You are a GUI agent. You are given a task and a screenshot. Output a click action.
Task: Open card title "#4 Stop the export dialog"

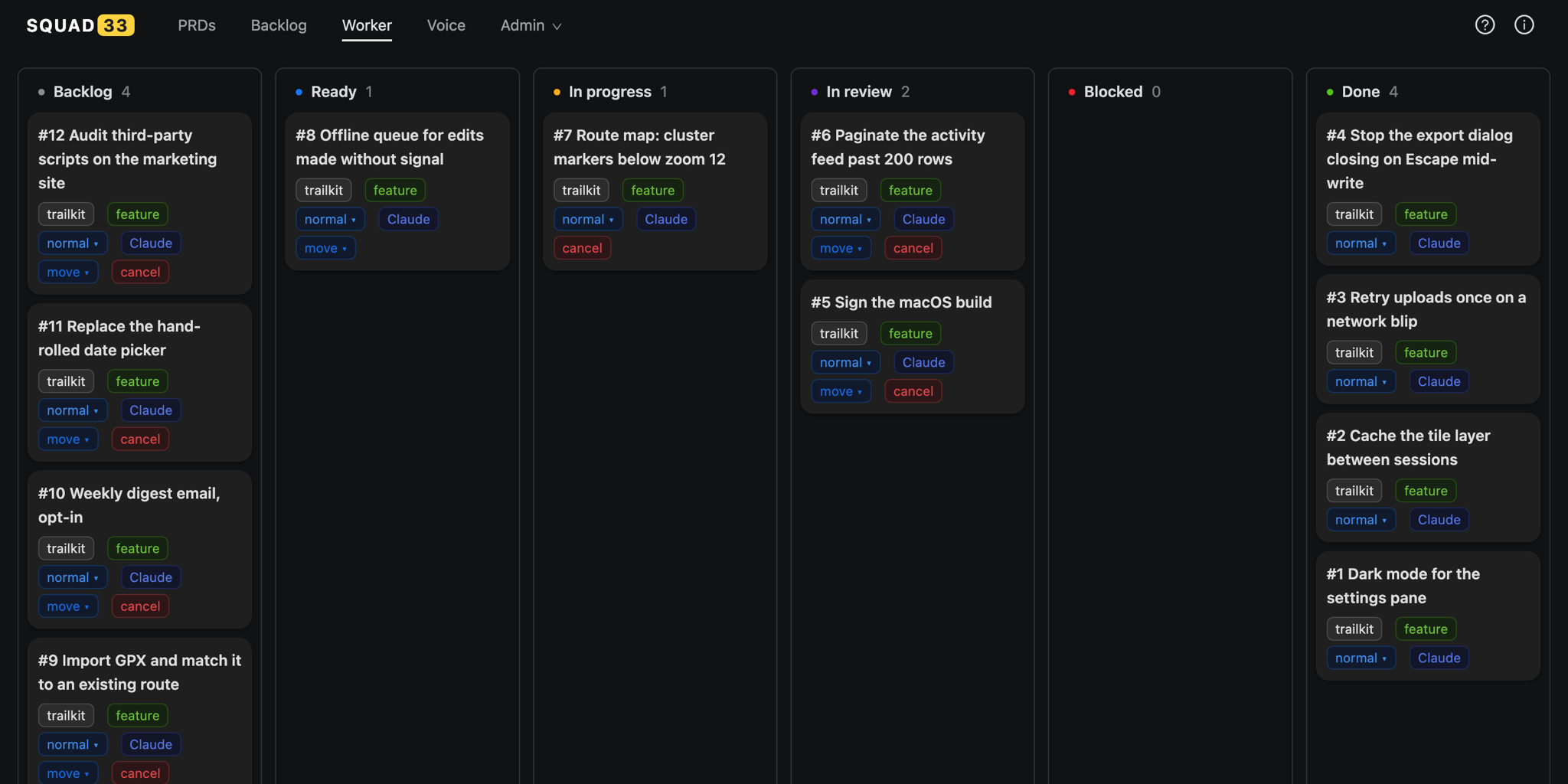(1419, 159)
